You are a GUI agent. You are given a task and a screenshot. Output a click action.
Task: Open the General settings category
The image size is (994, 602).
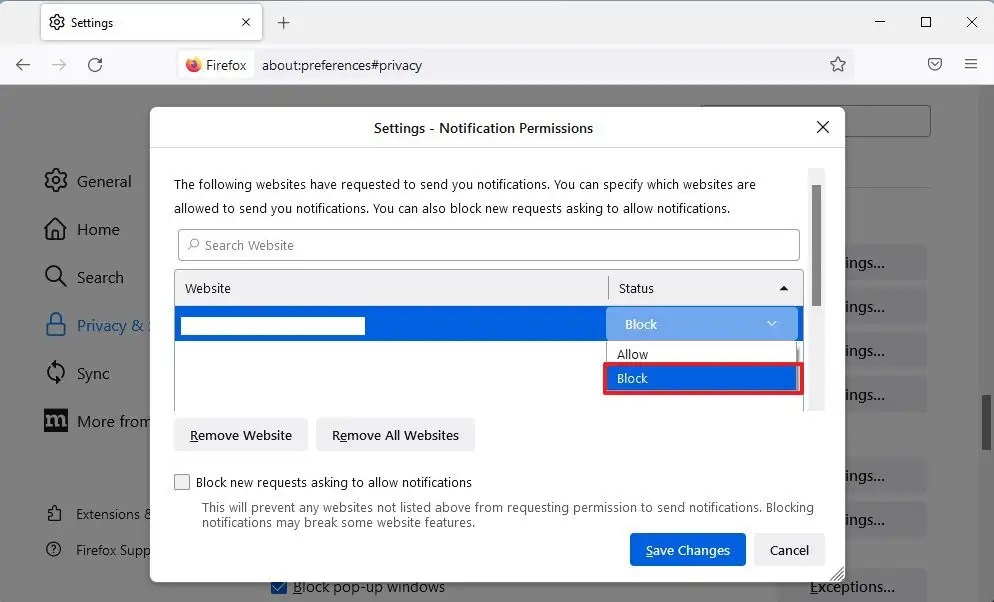[x=88, y=181]
